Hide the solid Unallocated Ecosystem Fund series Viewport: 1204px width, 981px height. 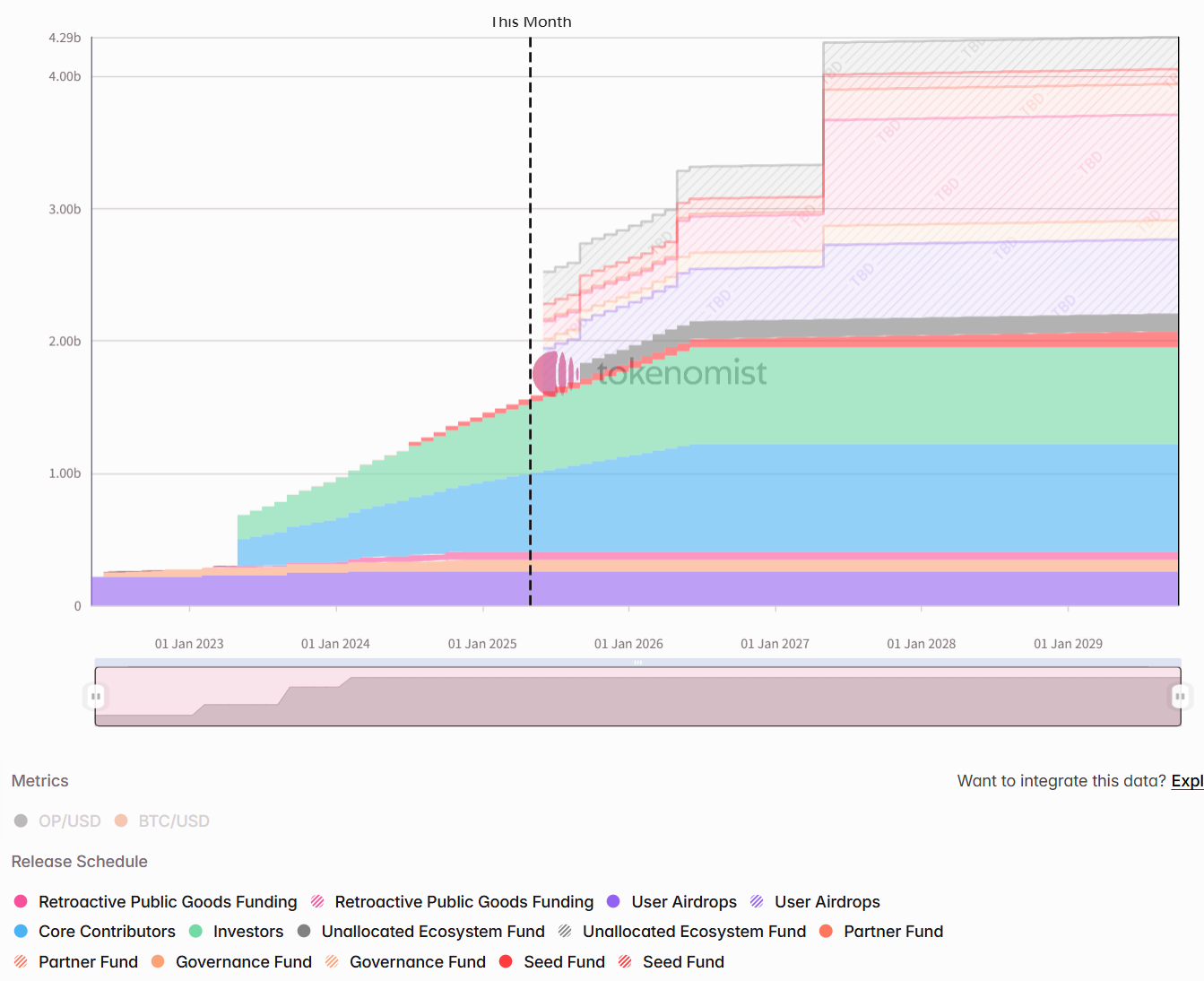point(433,931)
